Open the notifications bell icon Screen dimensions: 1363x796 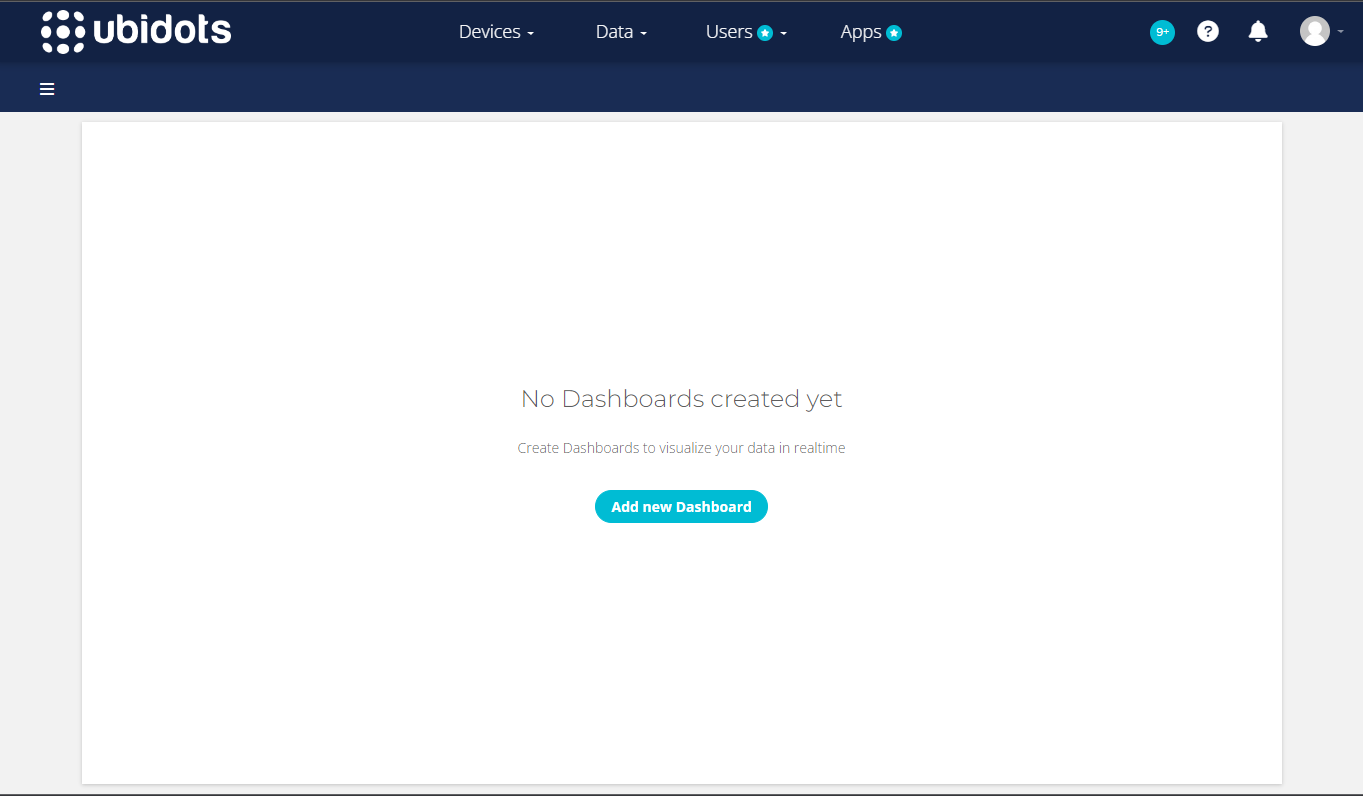(1257, 31)
